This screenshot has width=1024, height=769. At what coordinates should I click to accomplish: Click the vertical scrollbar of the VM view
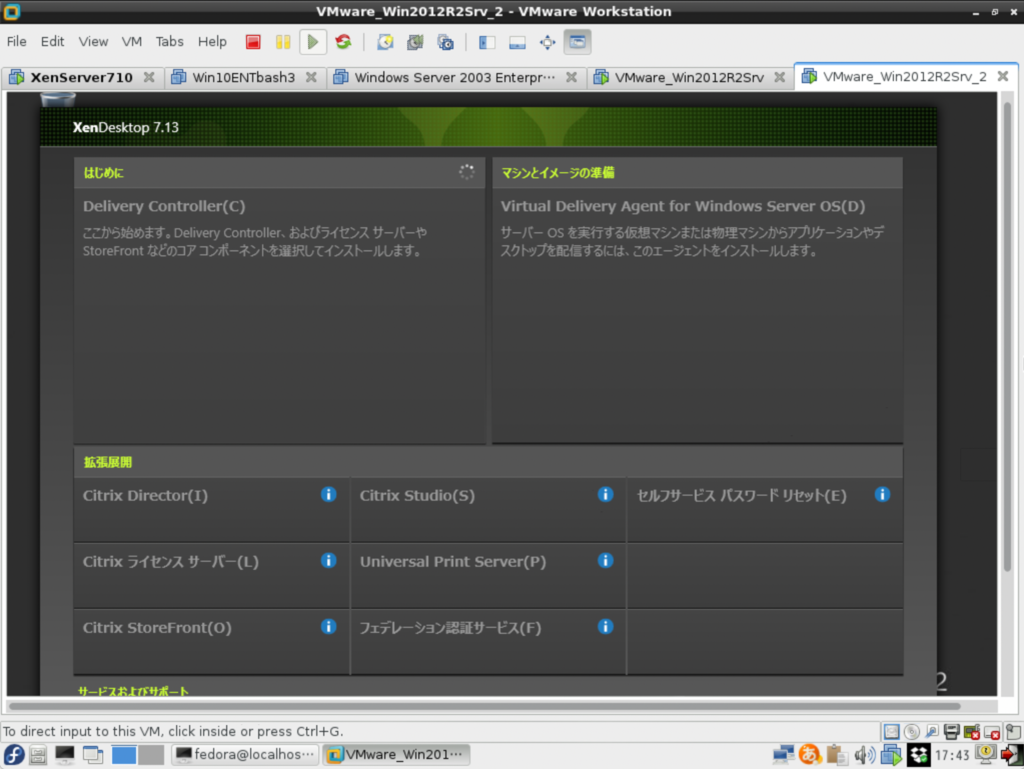tap(1007, 336)
